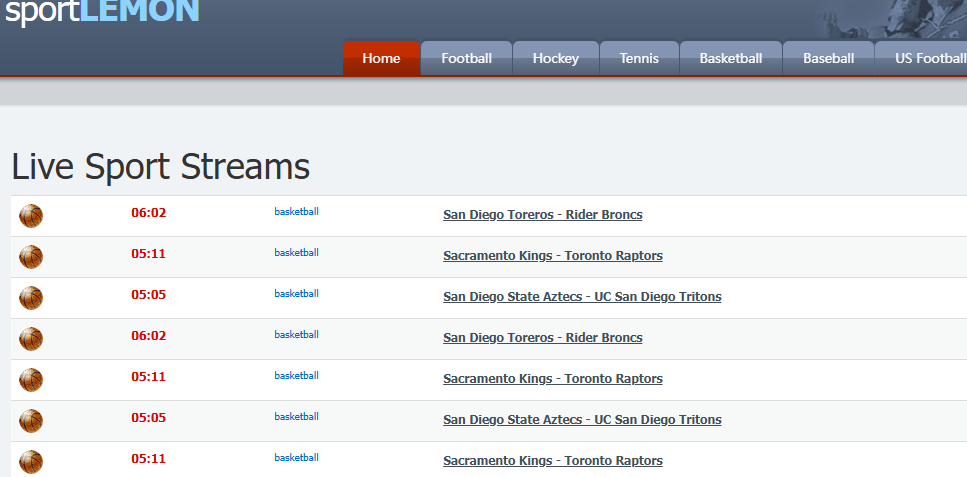
Task: Click basketball icon in first Sacramento Kings row
Action: click(31, 257)
